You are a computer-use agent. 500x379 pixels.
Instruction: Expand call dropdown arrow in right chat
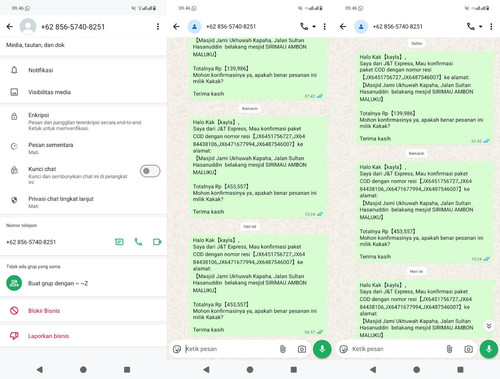tap(481, 27)
